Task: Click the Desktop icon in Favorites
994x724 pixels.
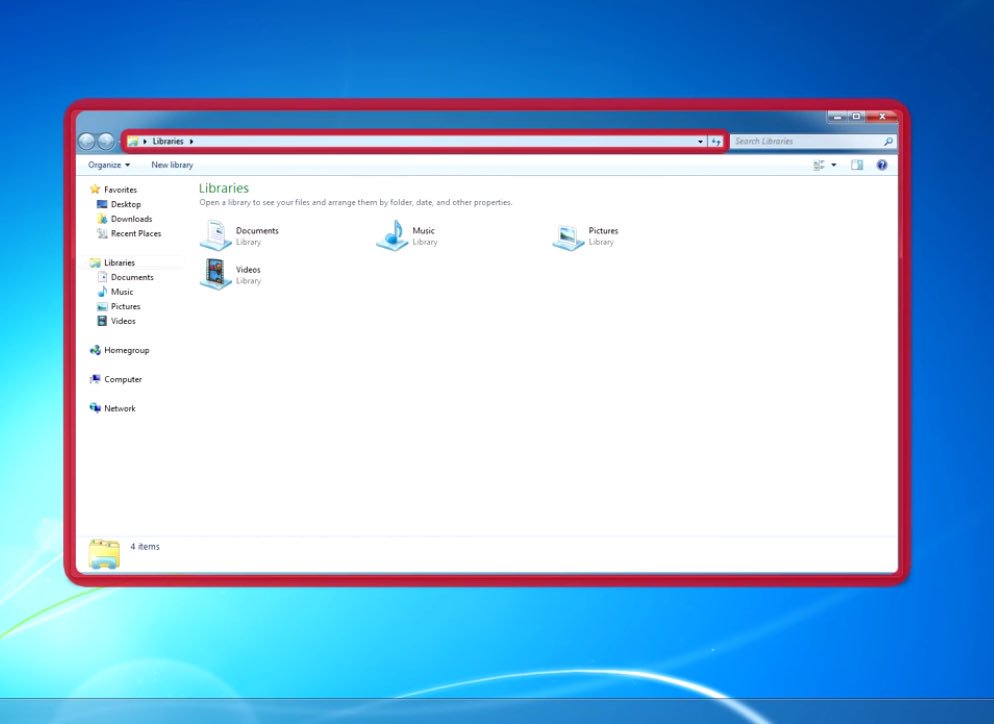Action: [102, 204]
